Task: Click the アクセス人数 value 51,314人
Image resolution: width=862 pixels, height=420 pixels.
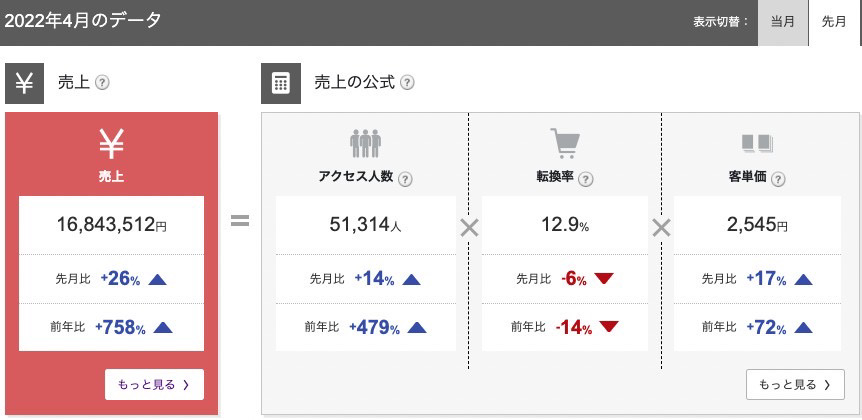Action: [x=365, y=225]
